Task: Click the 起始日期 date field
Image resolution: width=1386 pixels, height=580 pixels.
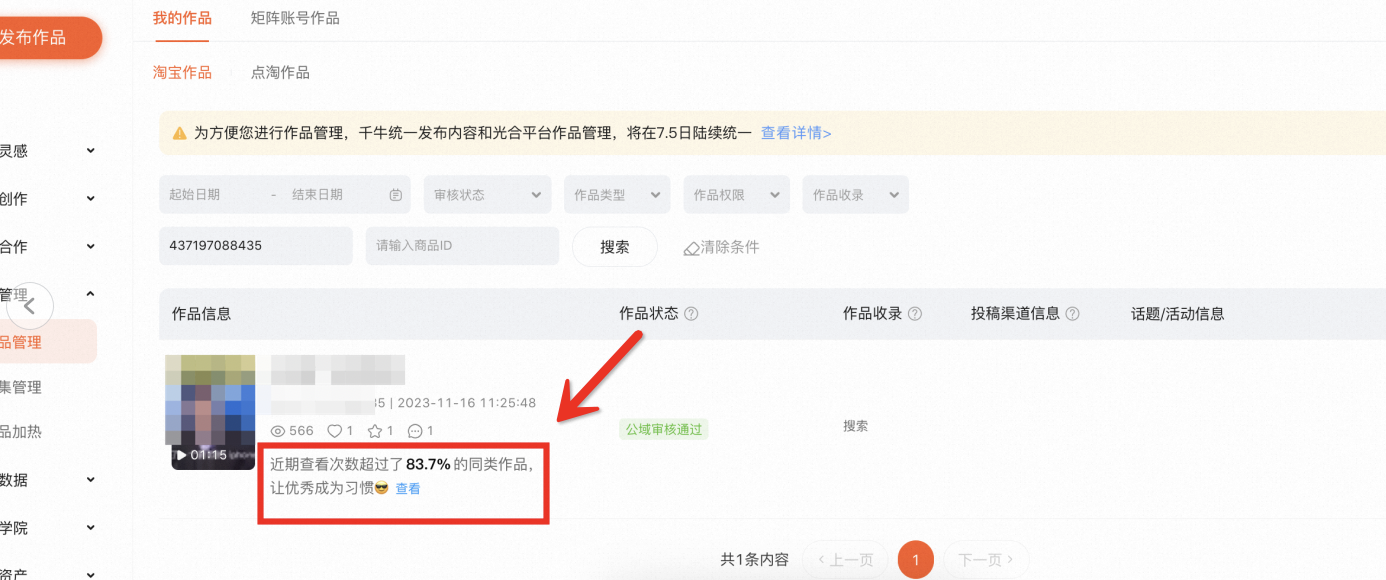Action: (195, 195)
